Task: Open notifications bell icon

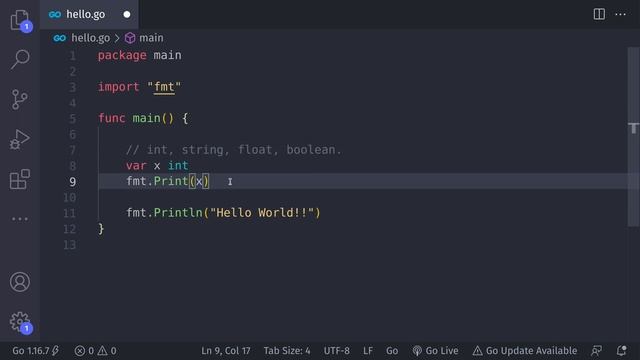Action: (622, 351)
